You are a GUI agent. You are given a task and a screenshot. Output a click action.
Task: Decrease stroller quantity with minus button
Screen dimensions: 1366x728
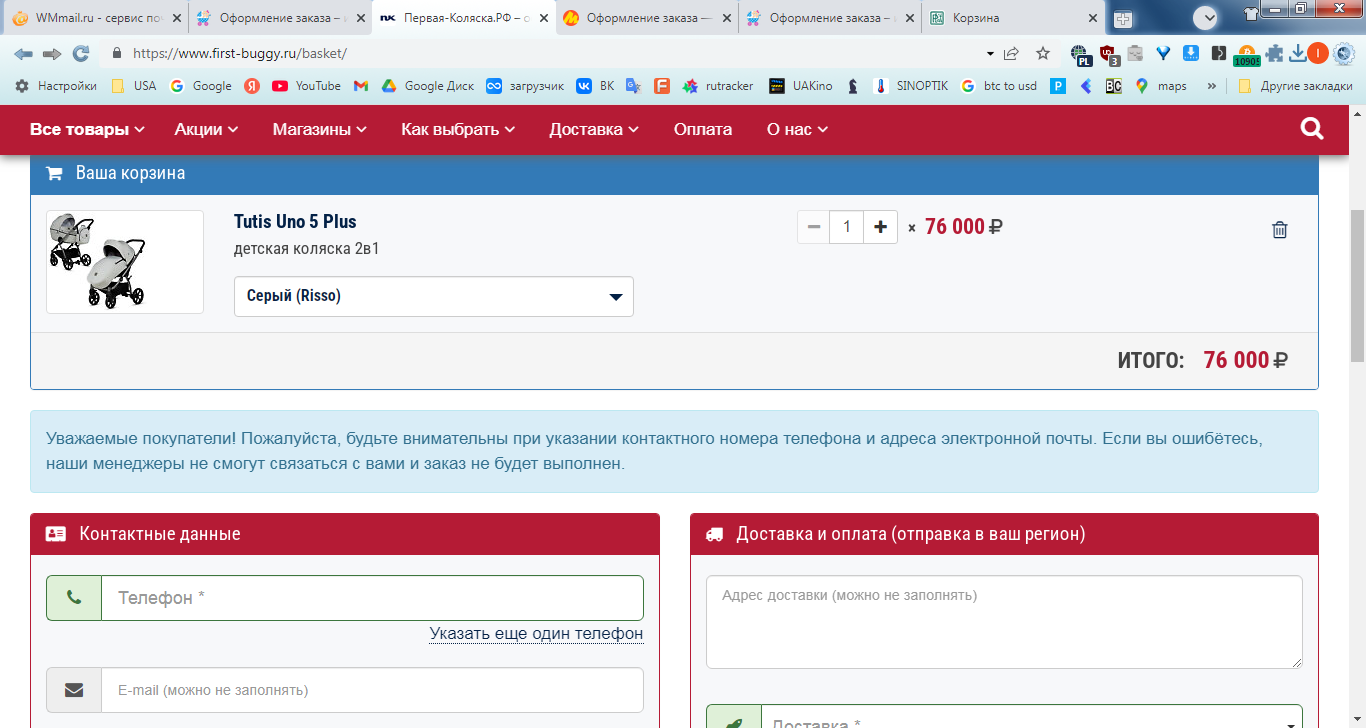pos(814,227)
